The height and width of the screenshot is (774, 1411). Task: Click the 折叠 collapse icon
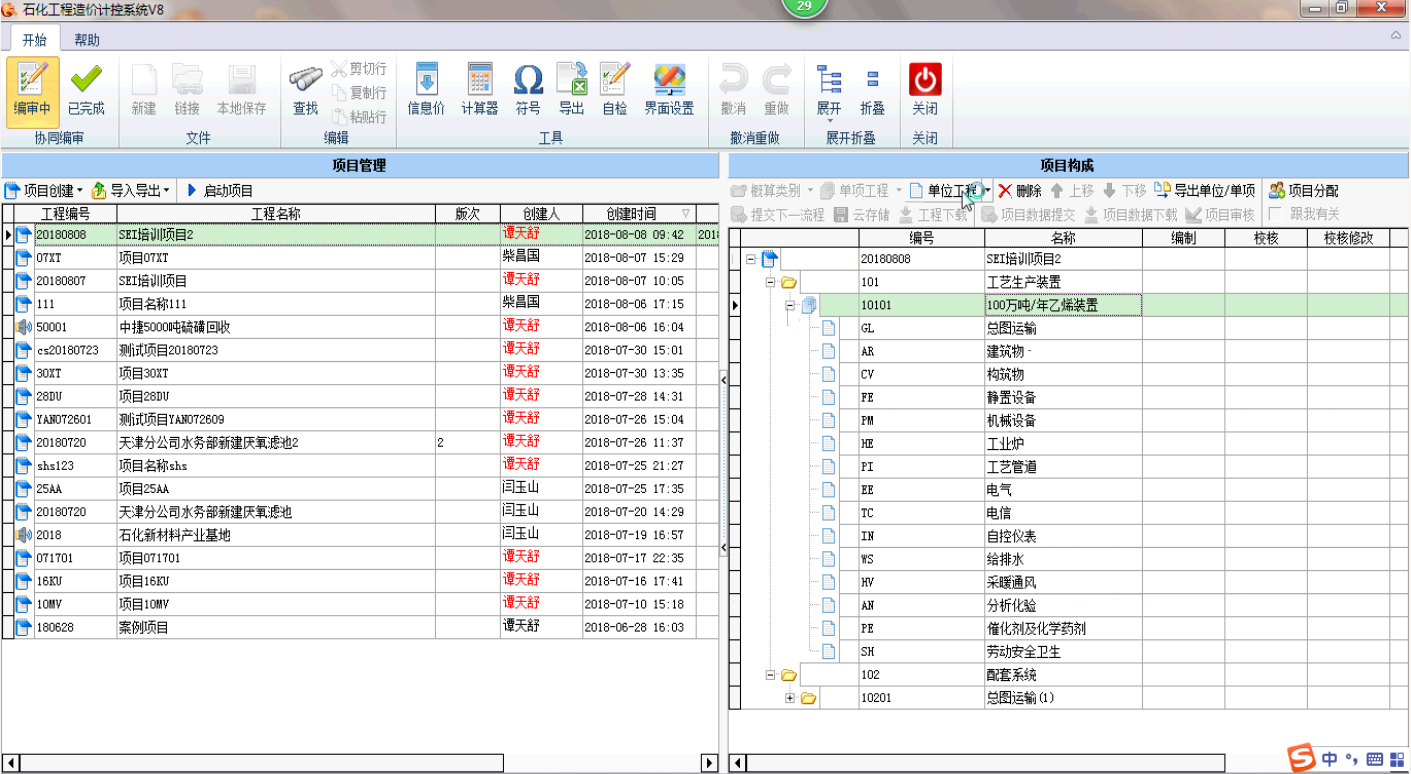point(872,90)
